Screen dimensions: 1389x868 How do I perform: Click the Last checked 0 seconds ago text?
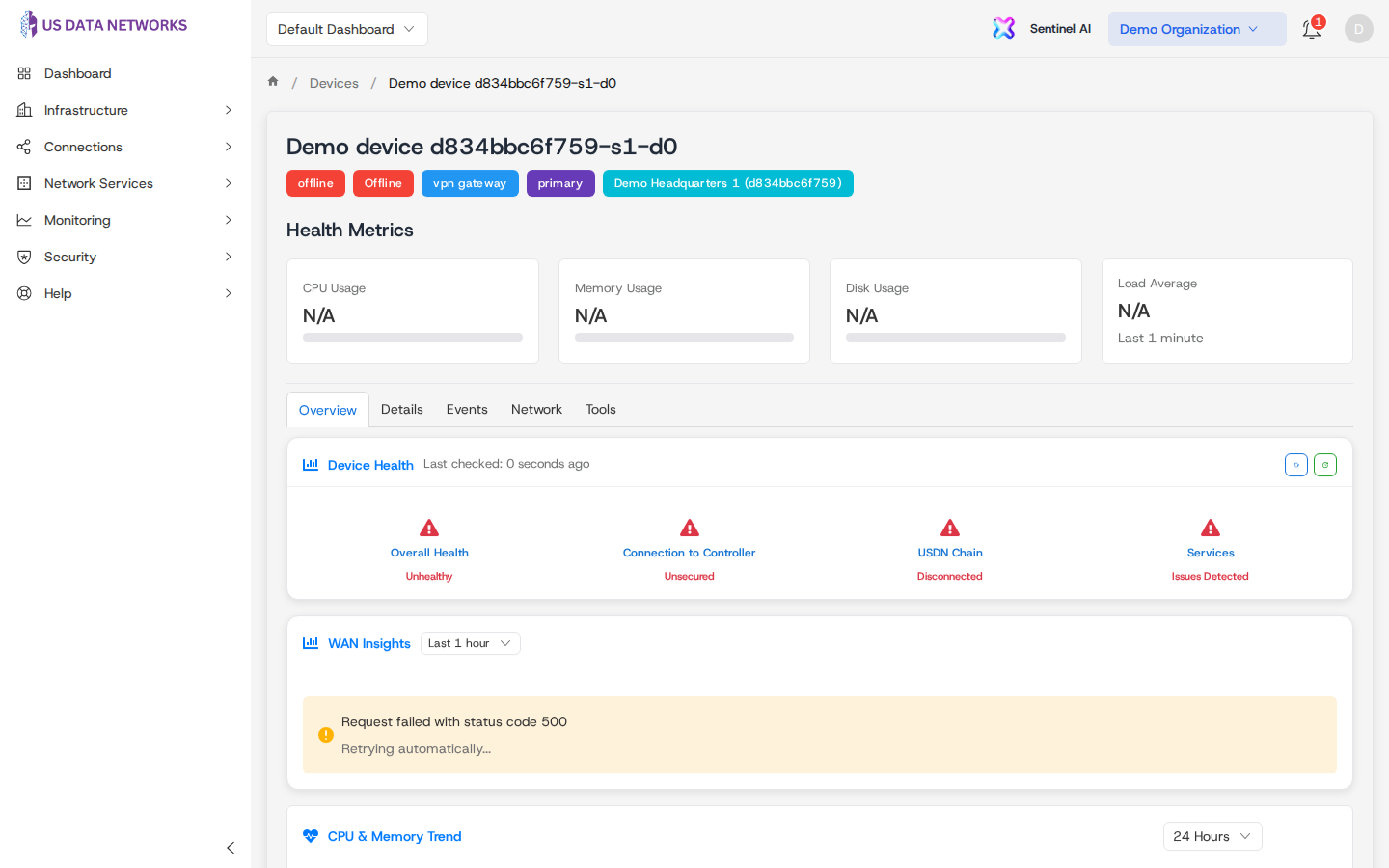pyautogui.click(x=506, y=464)
